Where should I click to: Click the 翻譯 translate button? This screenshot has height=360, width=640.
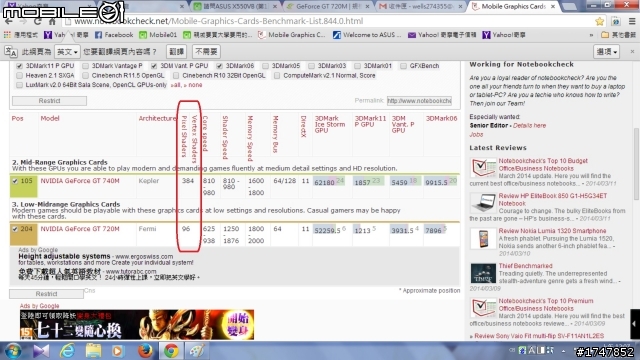point(177,52)
